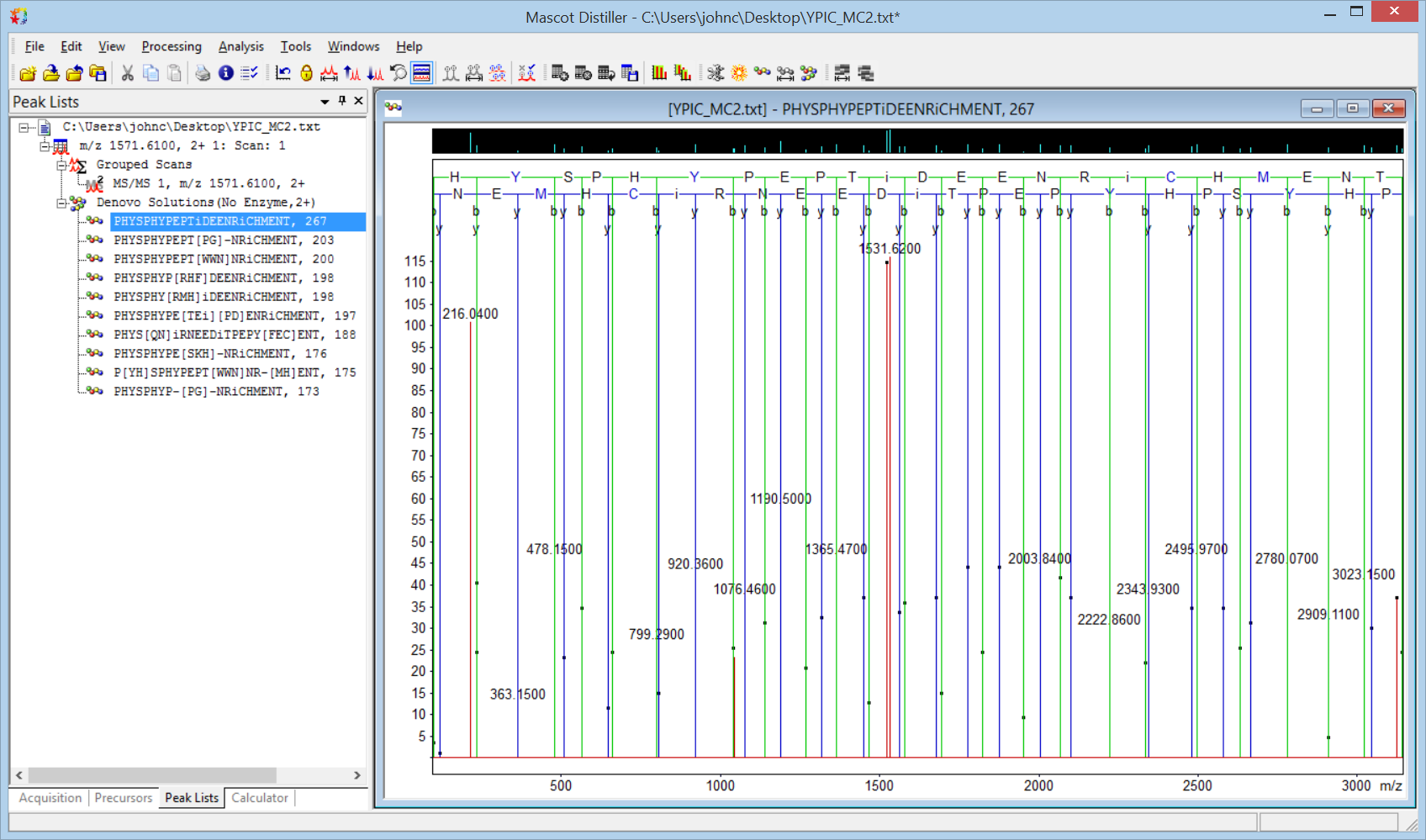Click the padlock lock icon

coord(306,73)
